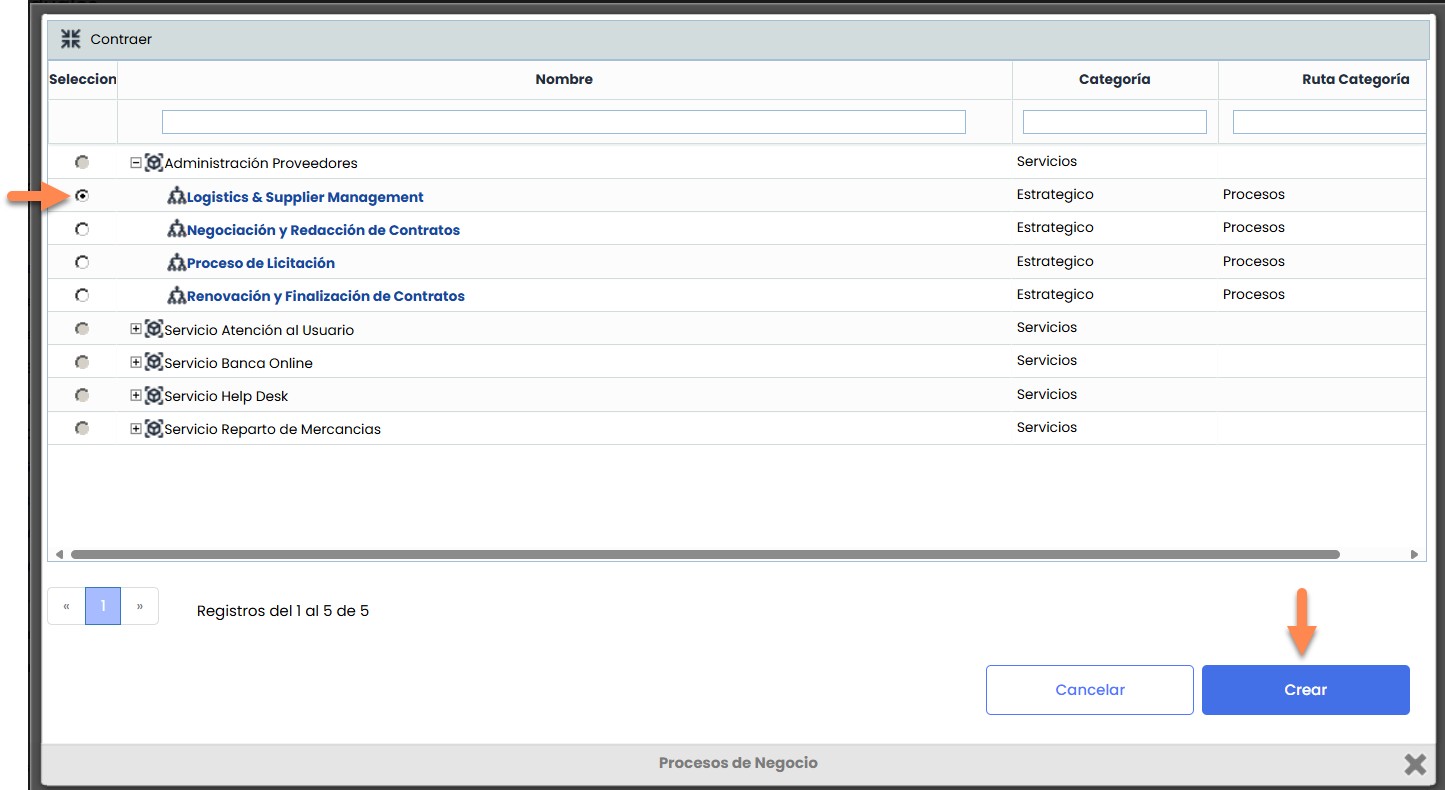Image resolution: width=1445 pixels, height=790 pixels.
Task: Expand the Servicio Atención al Usuario node
Action: [x=136, y=330]
